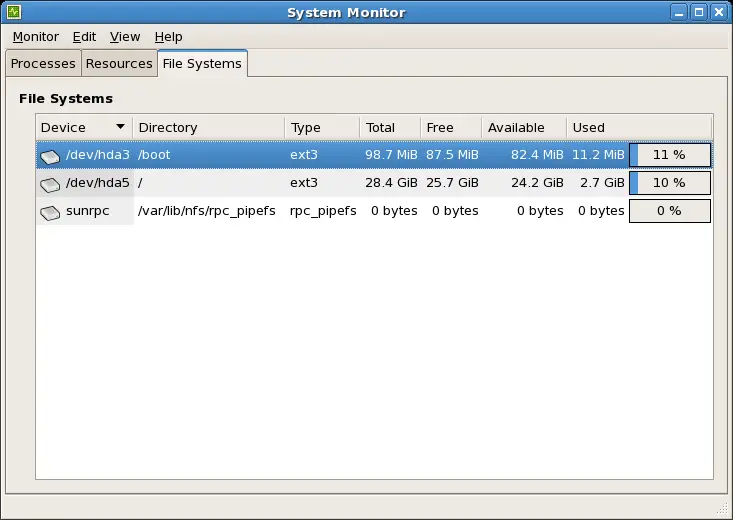Sort by the Directory column header

[208, 127]
